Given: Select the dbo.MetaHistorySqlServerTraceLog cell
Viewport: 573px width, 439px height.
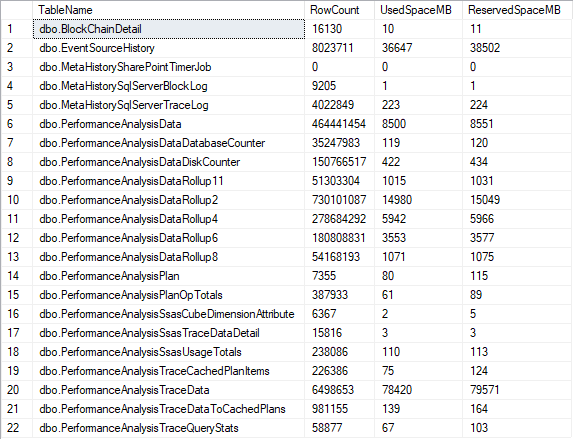Looking at the screenshot, I should [168, 105].
